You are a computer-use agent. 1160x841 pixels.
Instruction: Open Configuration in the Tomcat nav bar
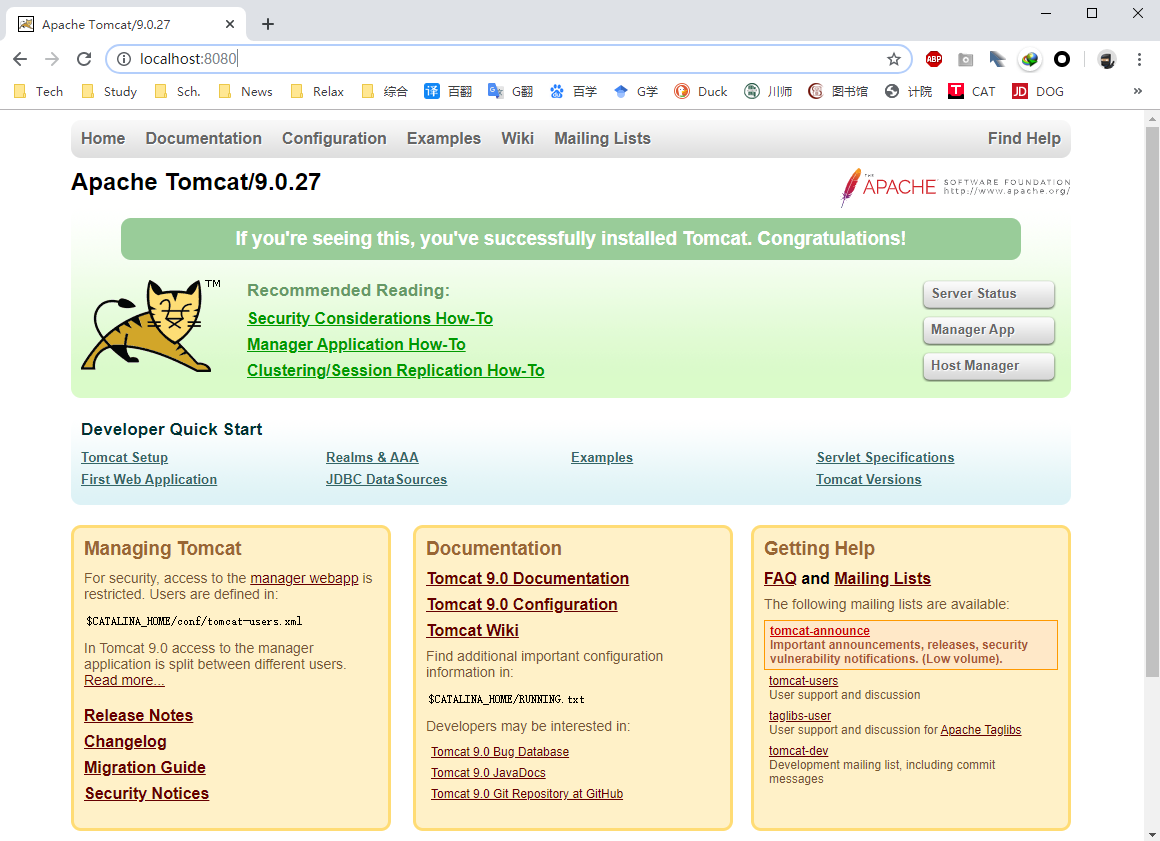point(334,138)
